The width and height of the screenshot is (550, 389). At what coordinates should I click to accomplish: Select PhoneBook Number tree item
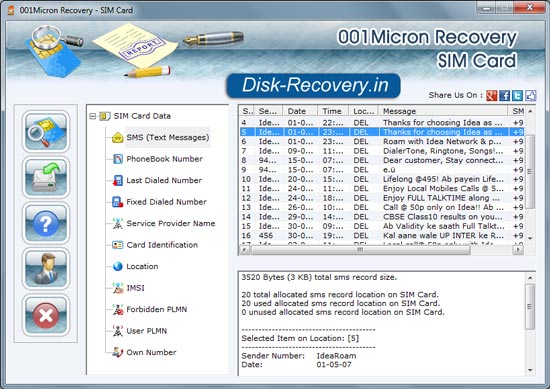pos(165,159)
